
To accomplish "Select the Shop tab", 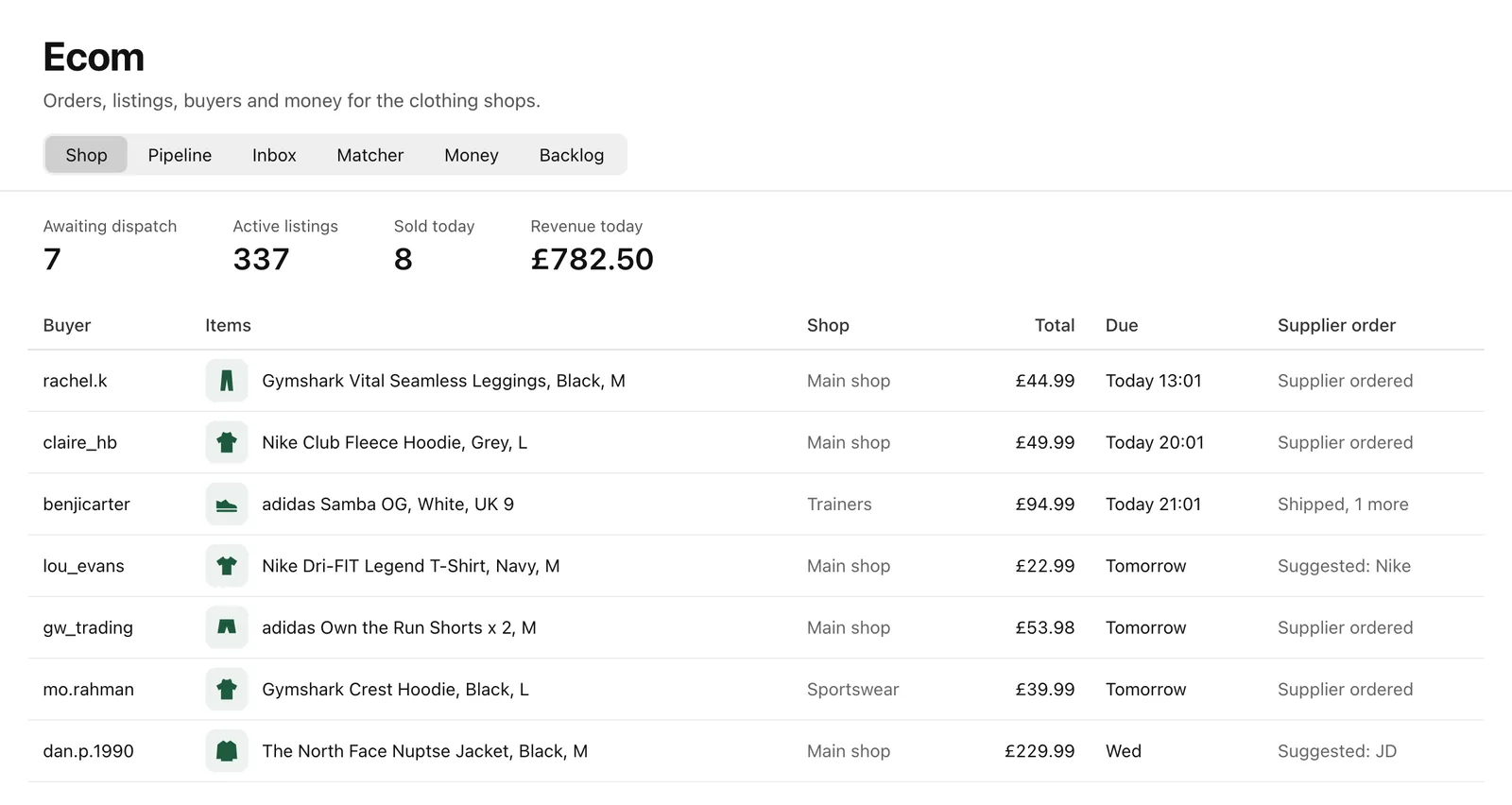I will [86, 155].
